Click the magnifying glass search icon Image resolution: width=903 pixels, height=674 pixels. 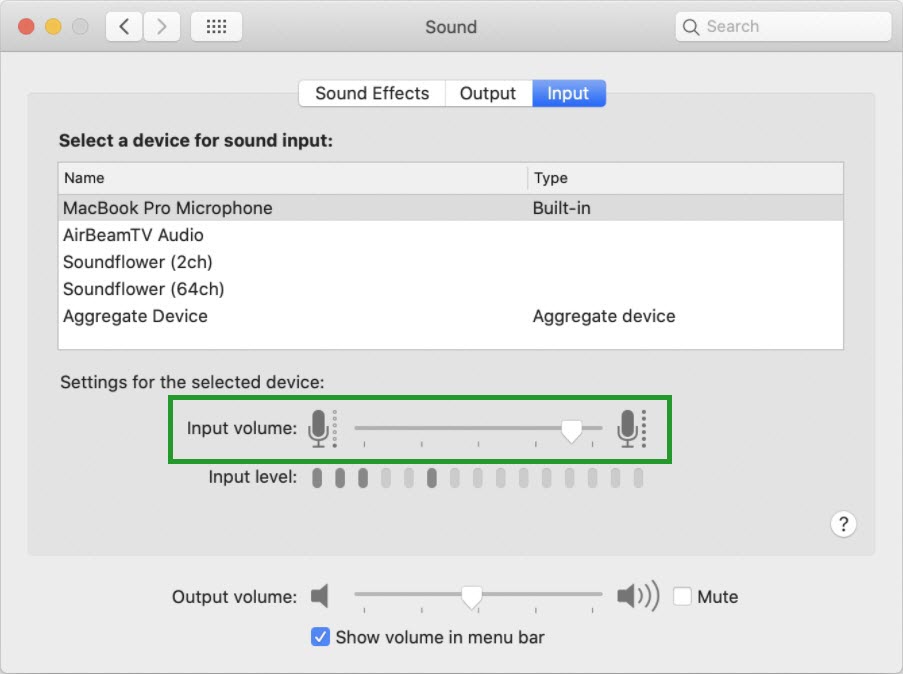pos(690,26)
